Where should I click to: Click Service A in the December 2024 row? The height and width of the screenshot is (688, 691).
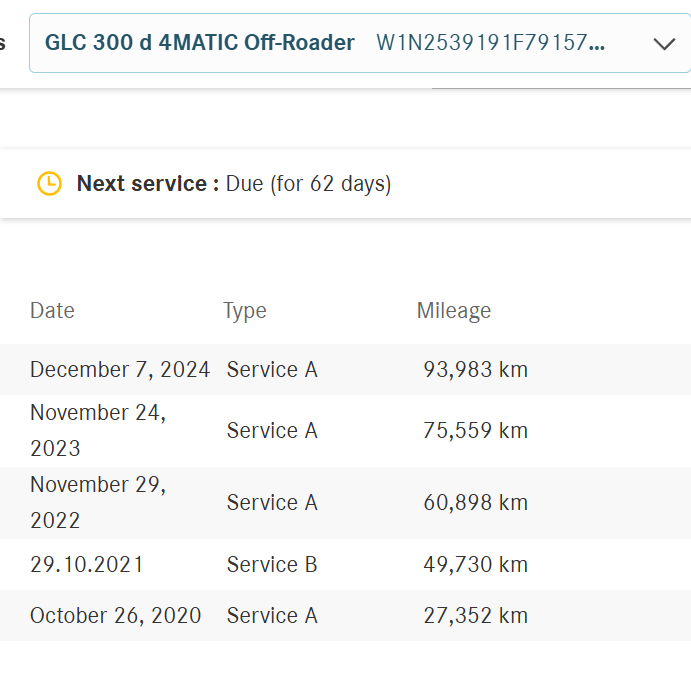272,369
